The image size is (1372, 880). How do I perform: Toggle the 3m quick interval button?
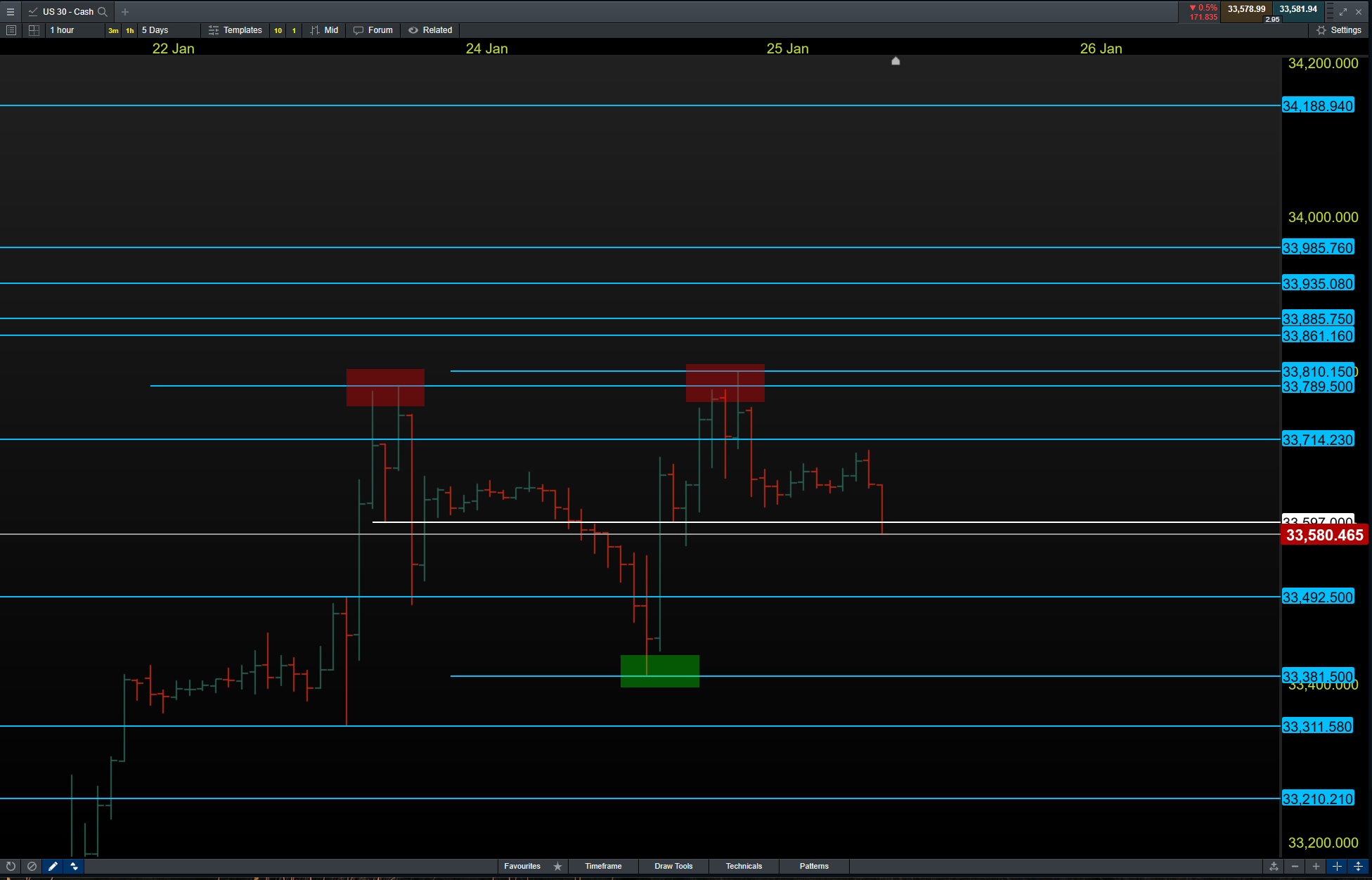tap(113, 30)
